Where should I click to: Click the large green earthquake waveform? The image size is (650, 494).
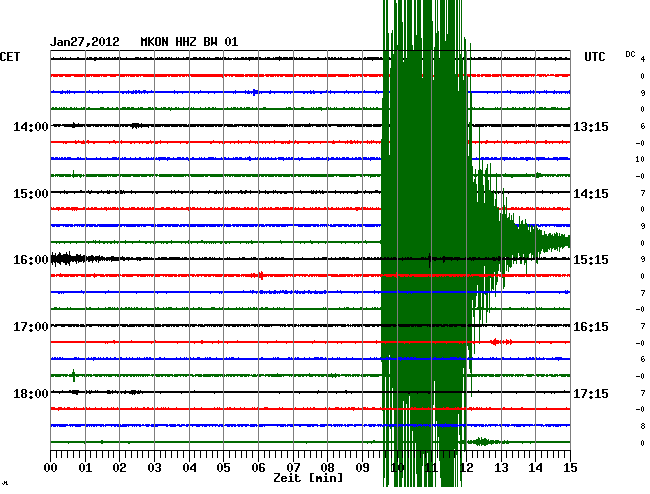coord(425,242)
